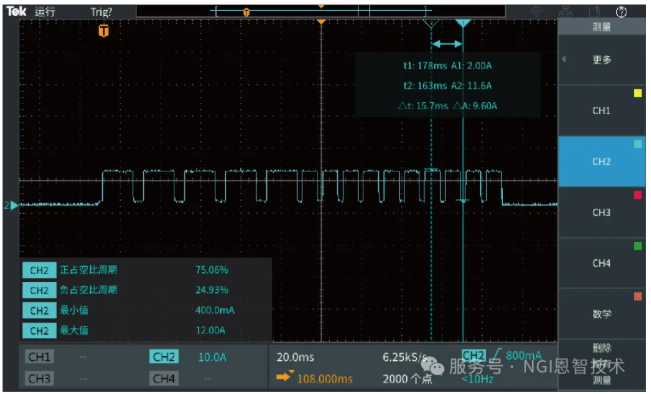651x394 pixels.
Task: Click the orange trigger position T marker
Action: point(103,31)
